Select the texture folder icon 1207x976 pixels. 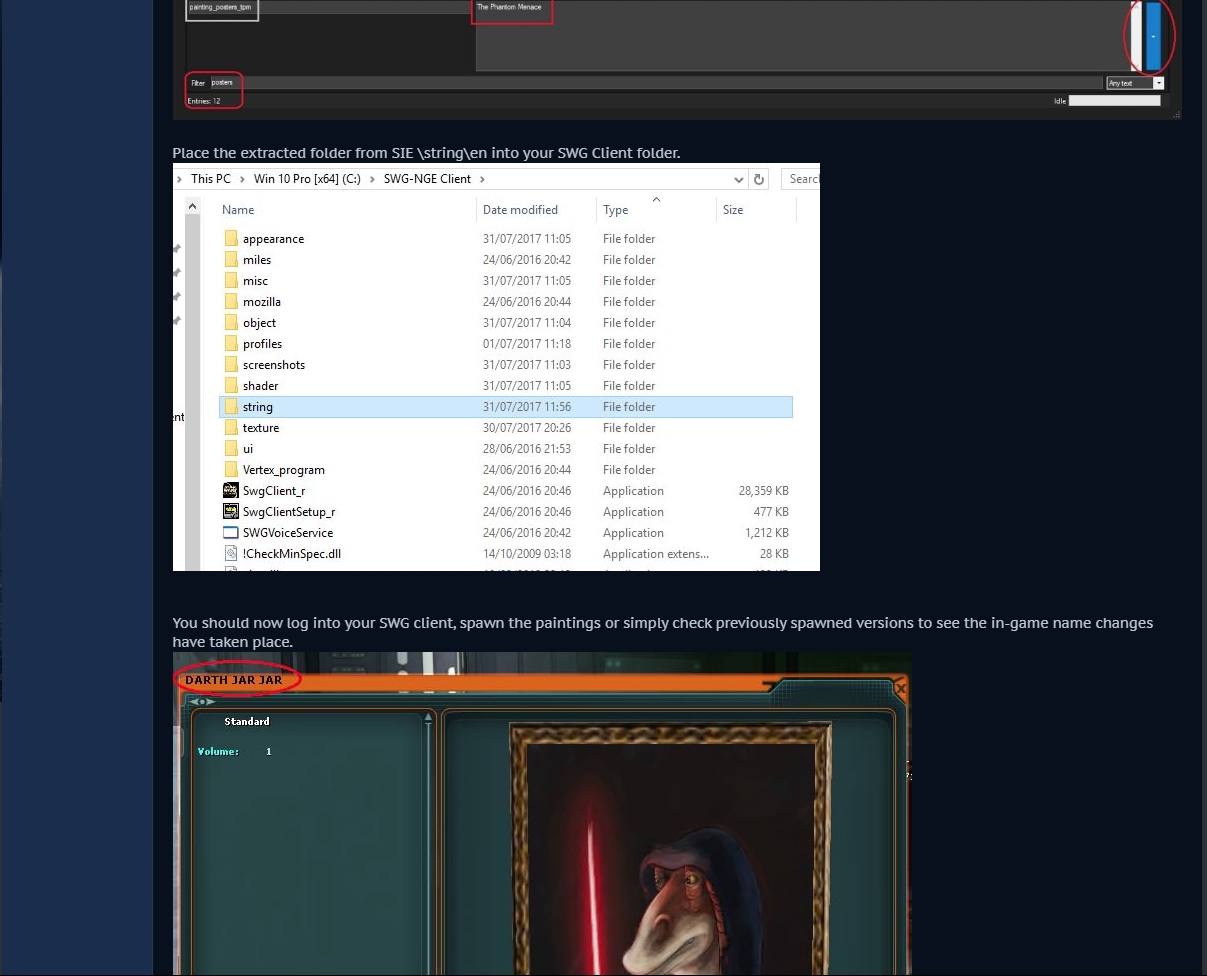(231, 428)
